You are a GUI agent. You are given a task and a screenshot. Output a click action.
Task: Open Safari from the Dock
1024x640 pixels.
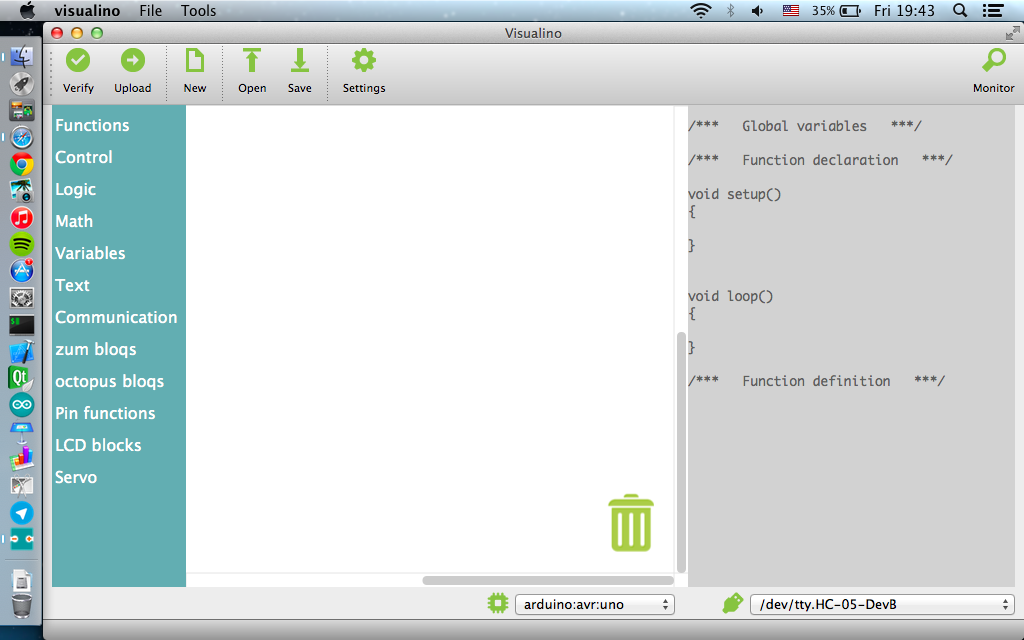22,138
